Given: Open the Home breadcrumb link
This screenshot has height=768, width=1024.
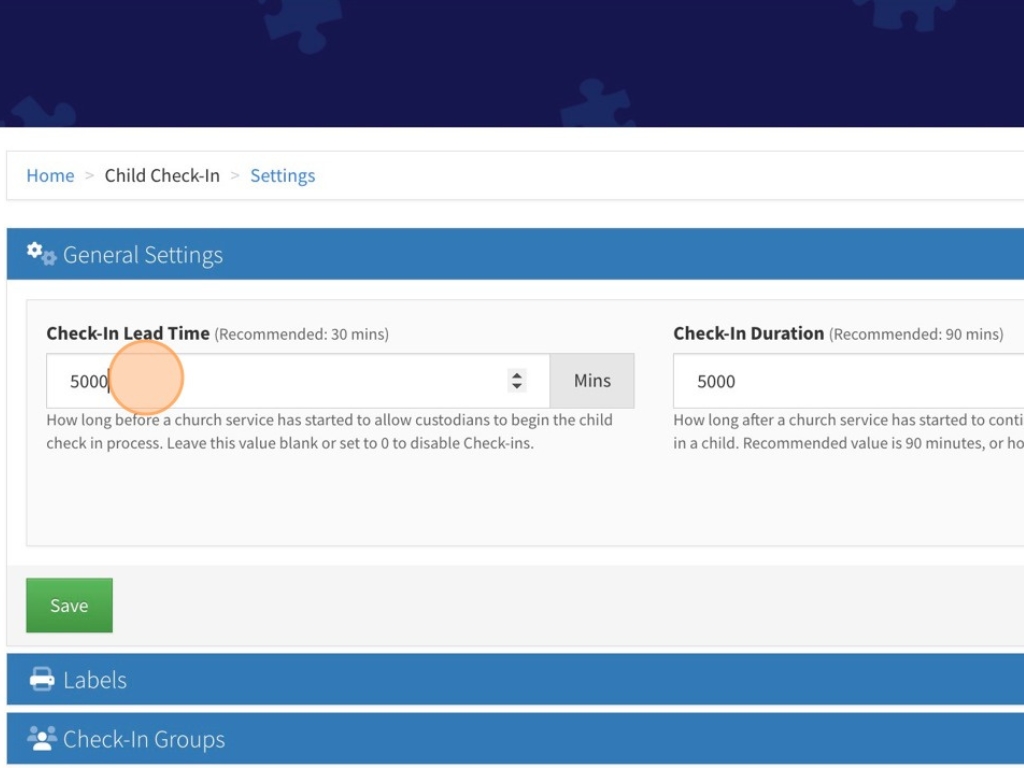Looking at the screenshot, I should click(x=50, y=175).
